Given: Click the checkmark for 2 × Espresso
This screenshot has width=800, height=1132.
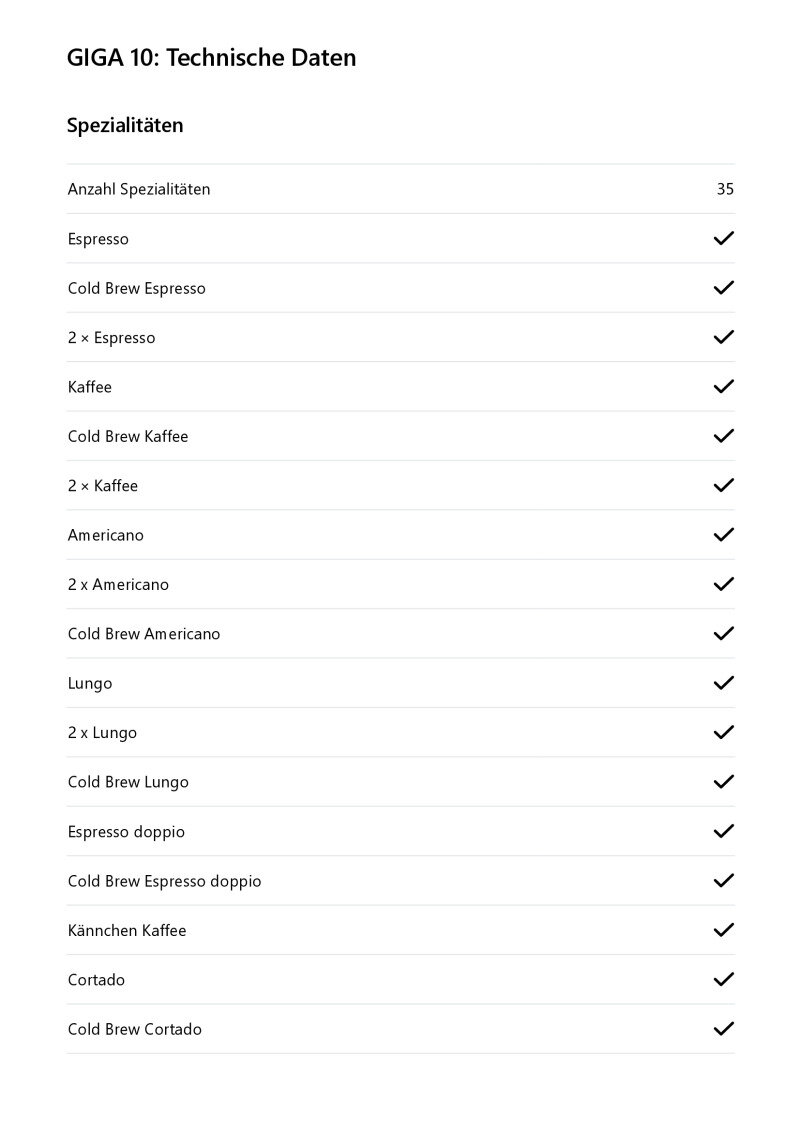Looking at the screenshot, I should pyautogui.click(x=723, y=337).
